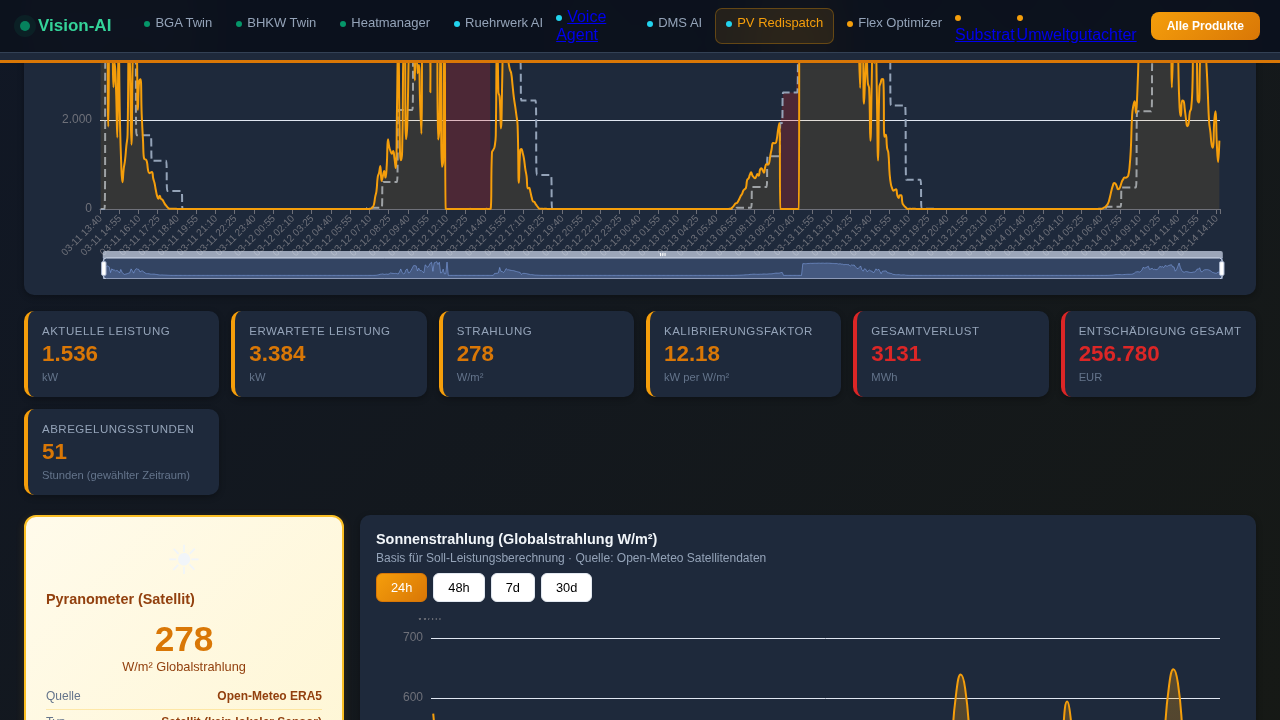
Task: Open the Open-Meteo ERA5 source link
Action: pos(269,695)
